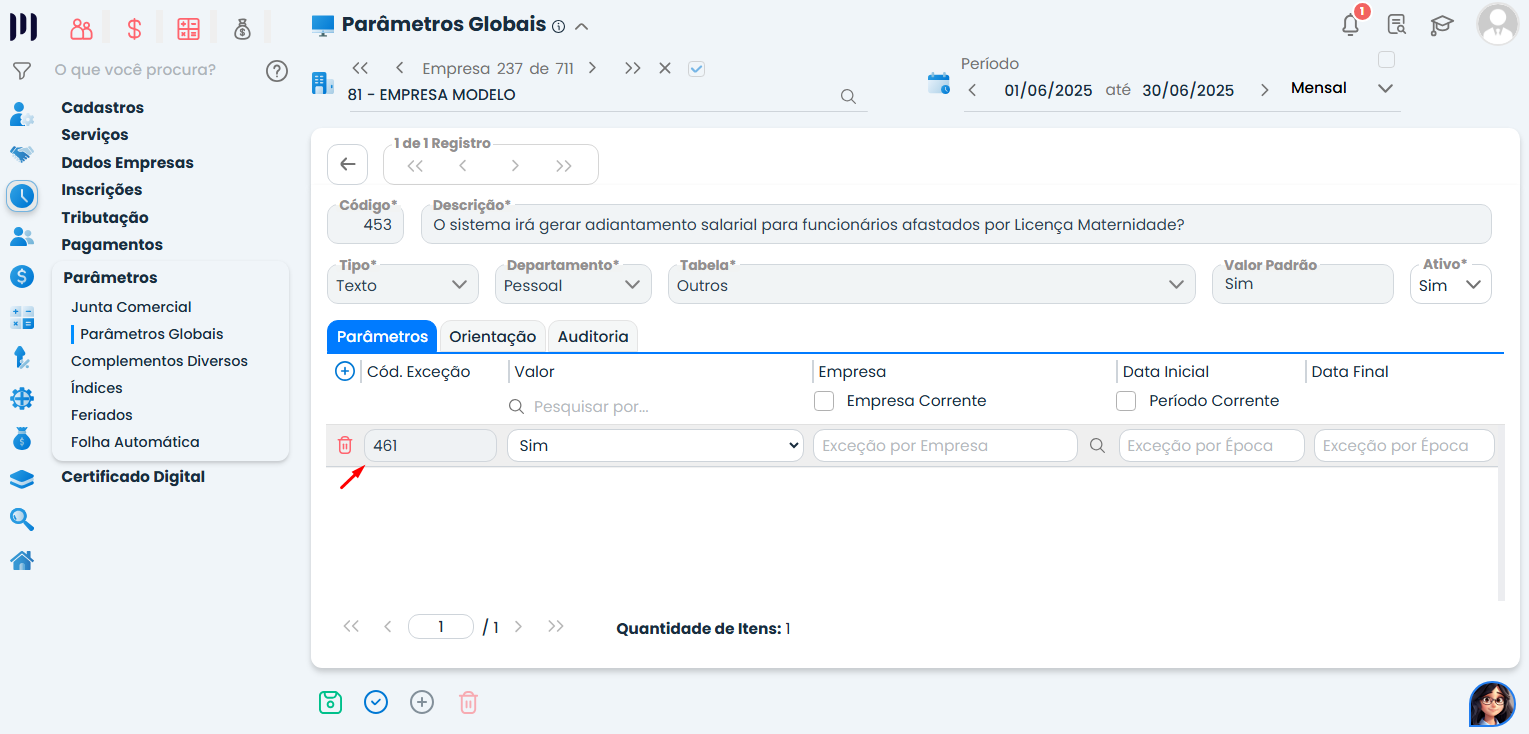Click the filter funnel icon in sidebar
The width and height of the screenshot is (1529, 734).
(21, 71)
